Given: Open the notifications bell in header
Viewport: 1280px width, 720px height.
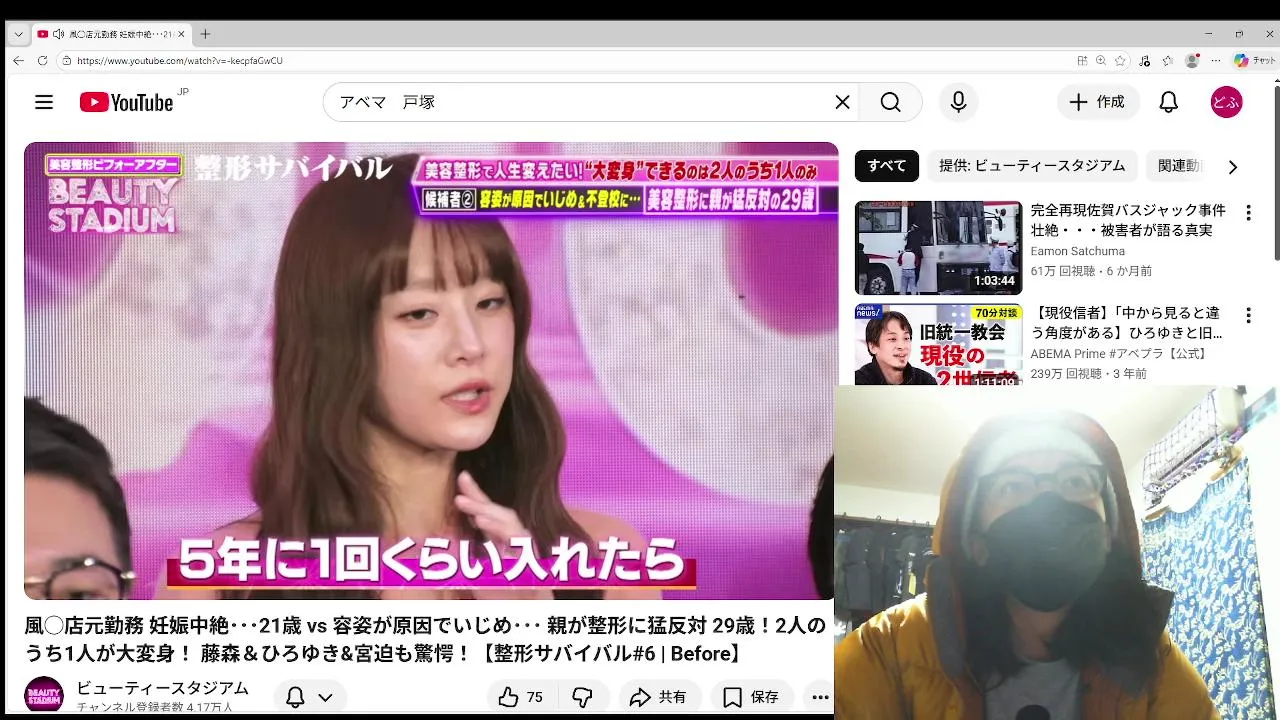Looking at the screenshot, I should (x=1168, y=102).
